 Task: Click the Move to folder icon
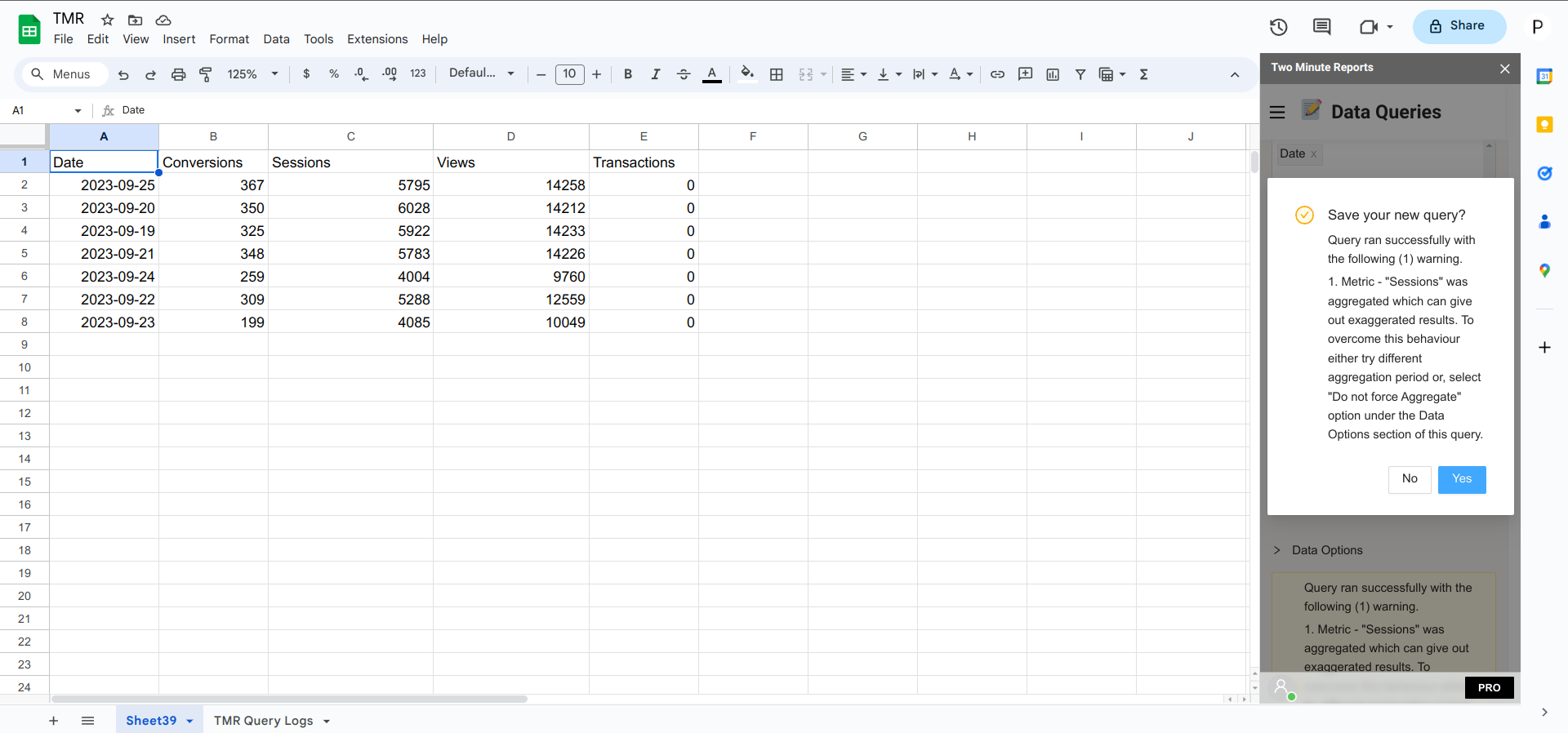(136, 20)
